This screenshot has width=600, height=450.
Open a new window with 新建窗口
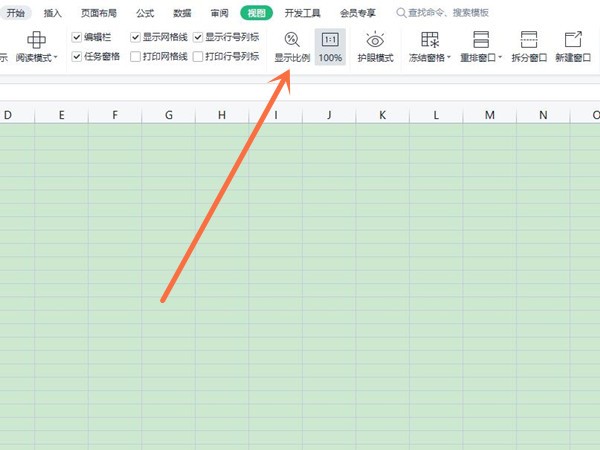573,40
